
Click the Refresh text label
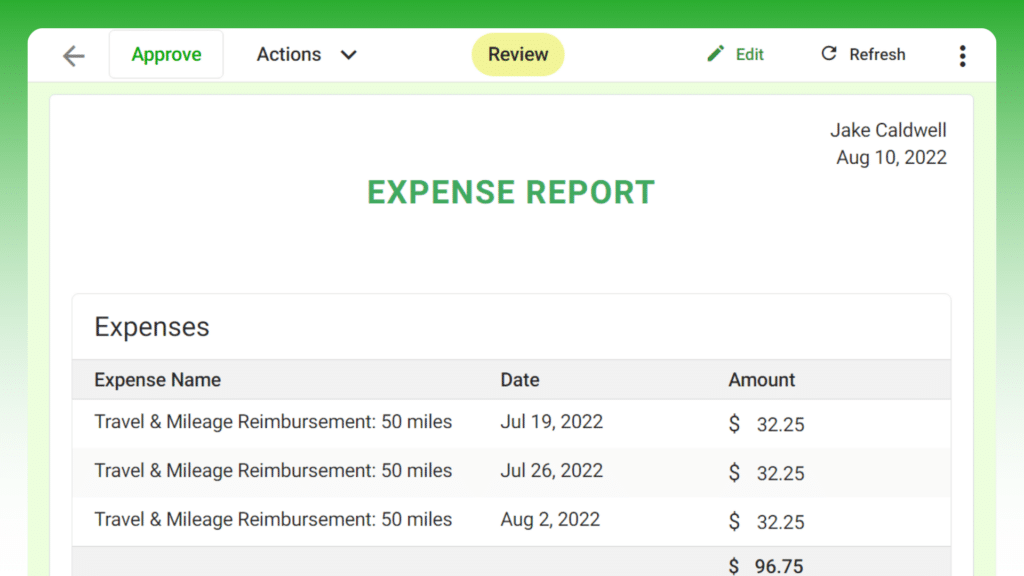pyautogui.click(x=877, y=54)
